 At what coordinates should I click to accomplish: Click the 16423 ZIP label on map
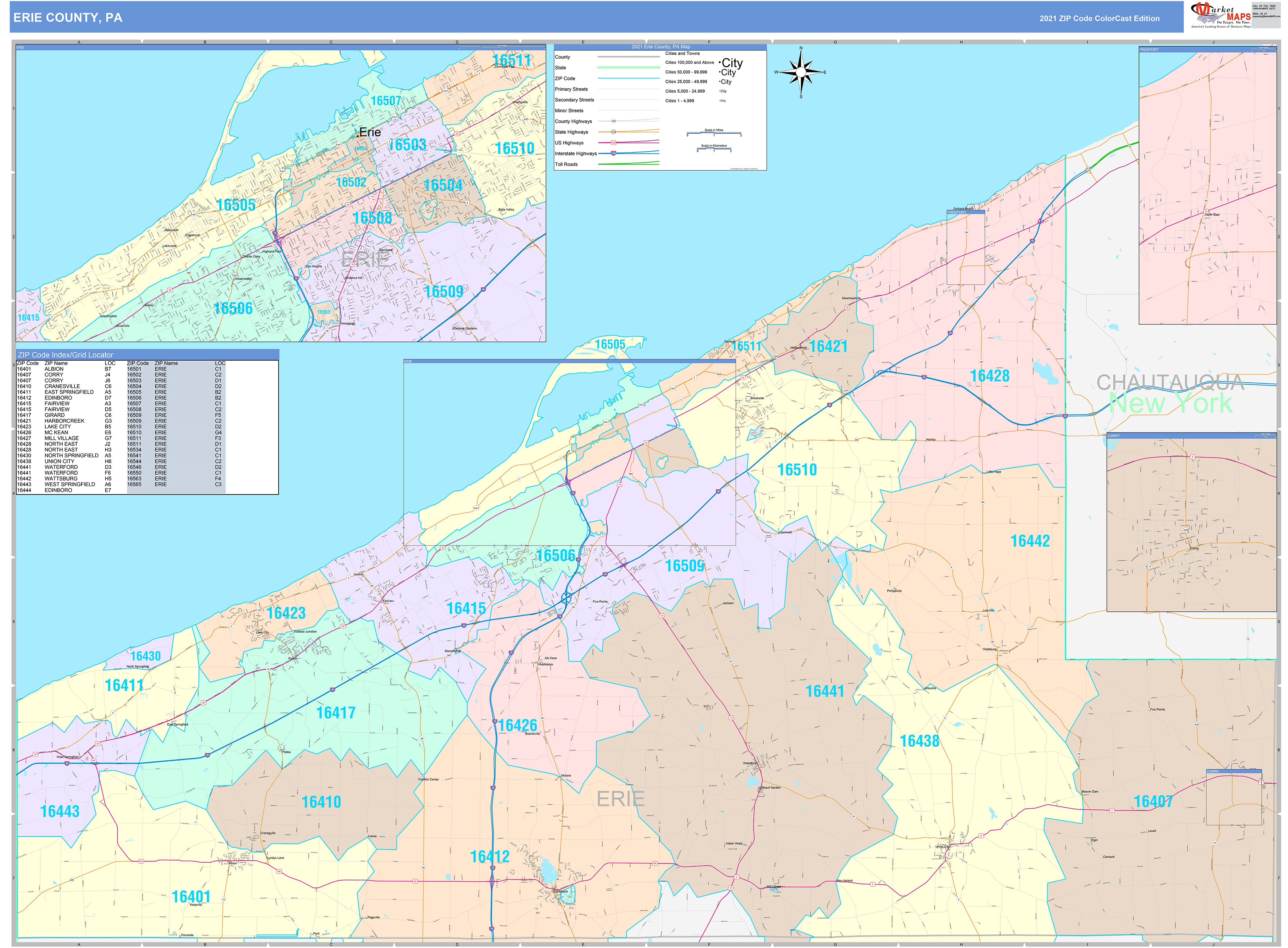286,613
